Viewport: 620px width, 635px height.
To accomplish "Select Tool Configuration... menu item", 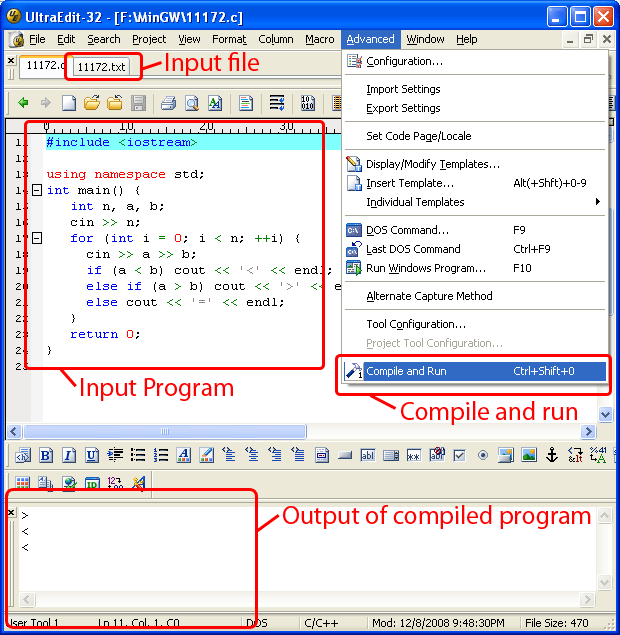I will click(x=475, y=324).
